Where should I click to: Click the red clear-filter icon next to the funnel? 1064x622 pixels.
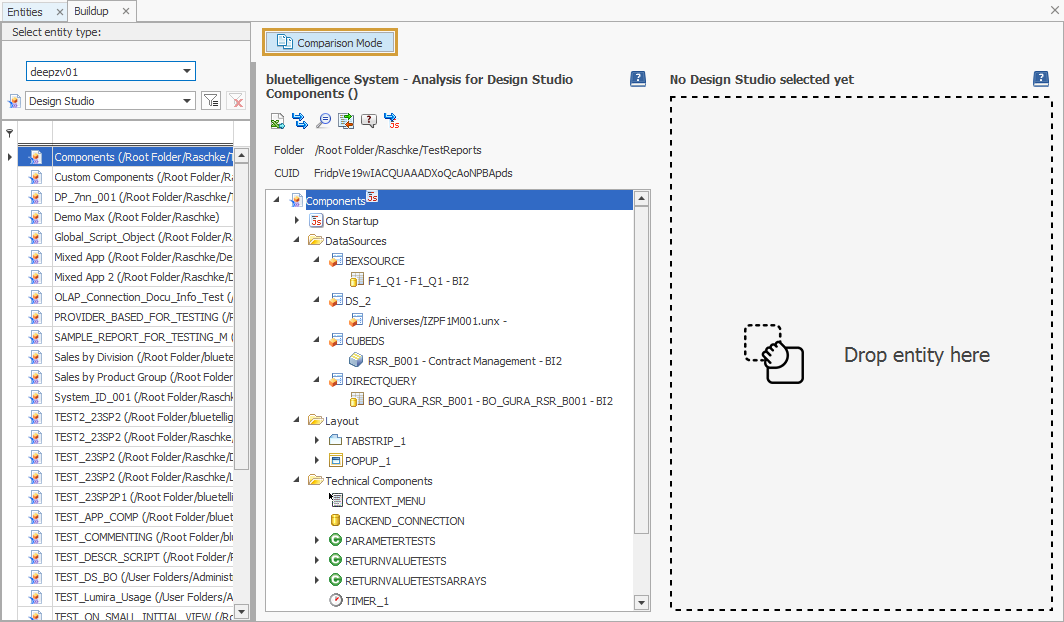click(x=236, y=100)
